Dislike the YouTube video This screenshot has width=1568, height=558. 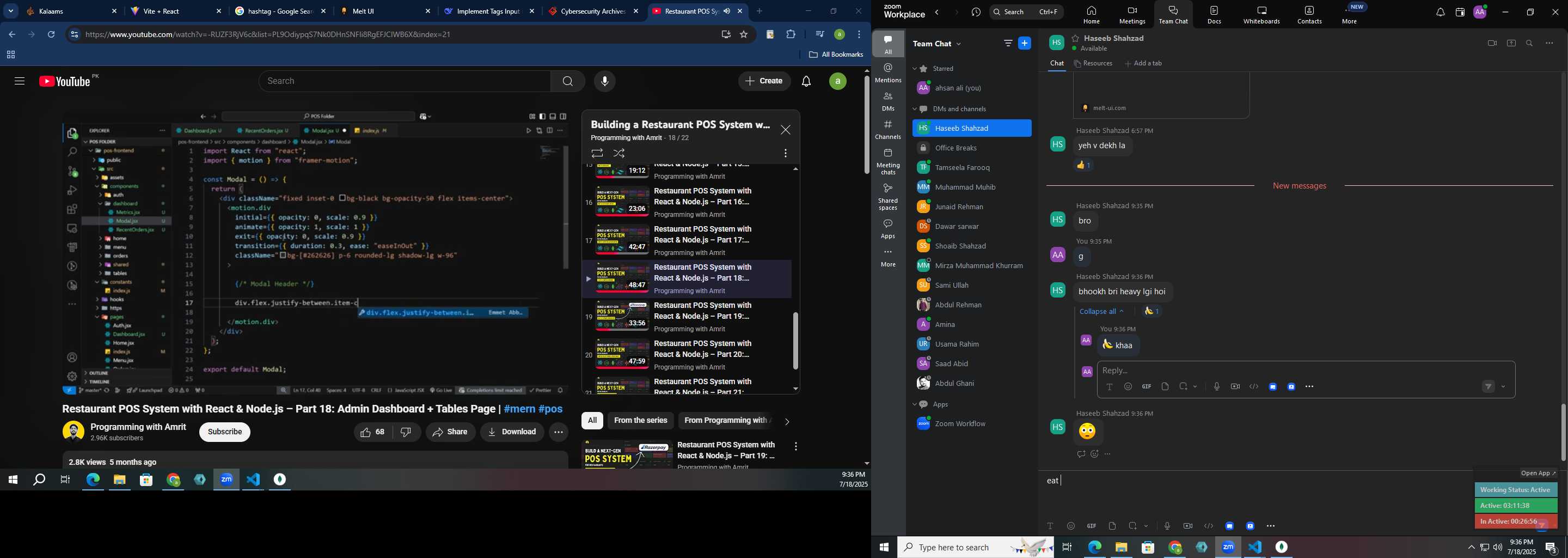click(x=406, y=432)
